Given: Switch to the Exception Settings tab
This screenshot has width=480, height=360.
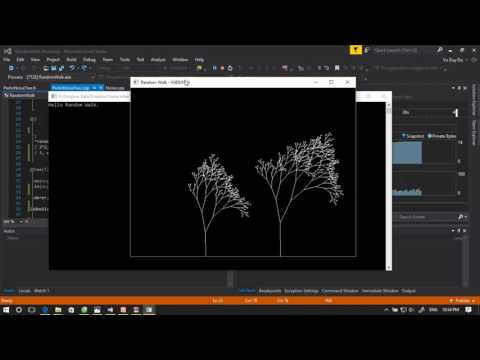Looking at the screenshot, I should [x=301, y=291].
